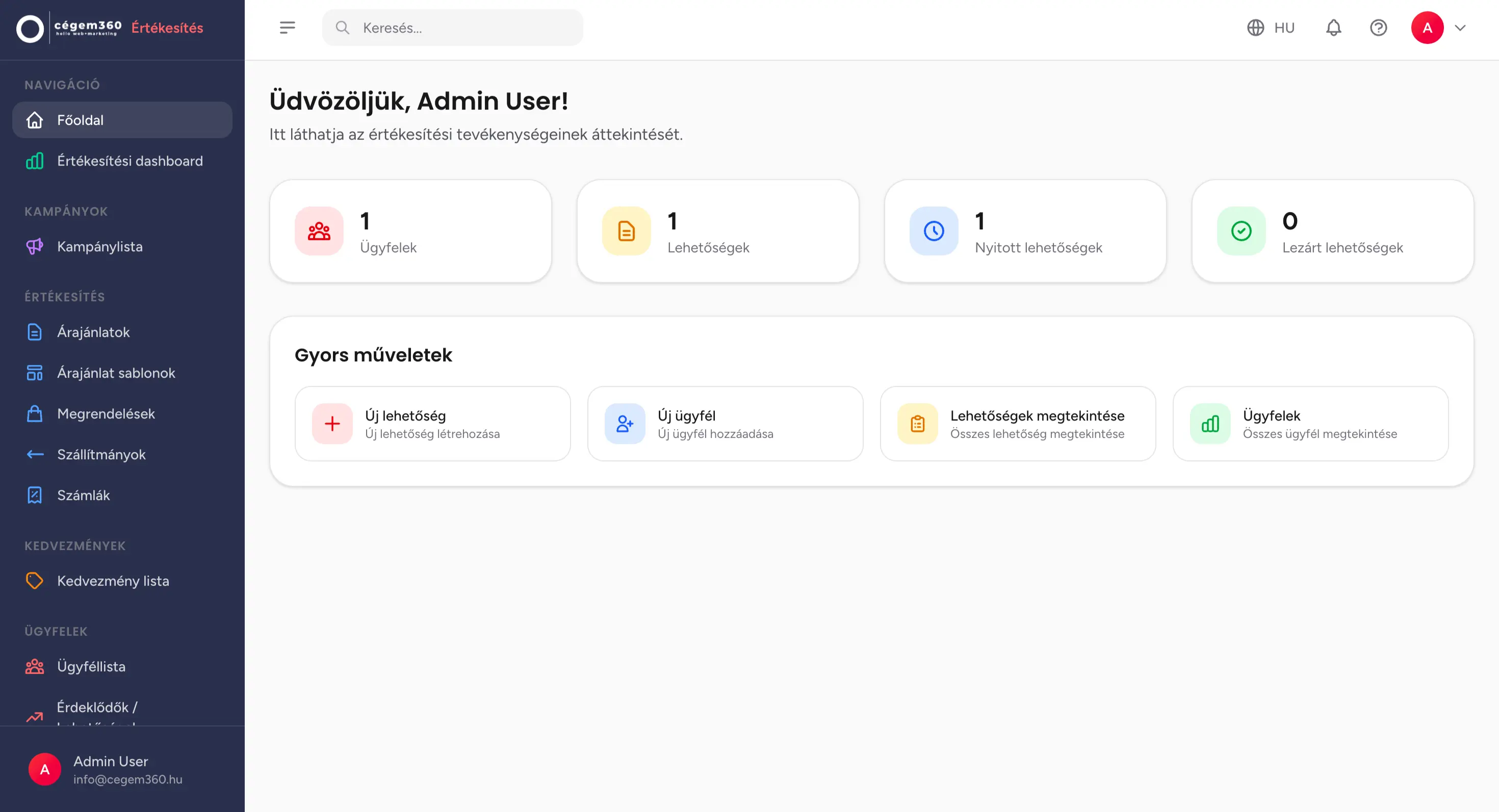Open Kedvezmény lista with the tag icon
Image resolution: width=1499 pixels, height=812 pixels.
coord(34,580)
